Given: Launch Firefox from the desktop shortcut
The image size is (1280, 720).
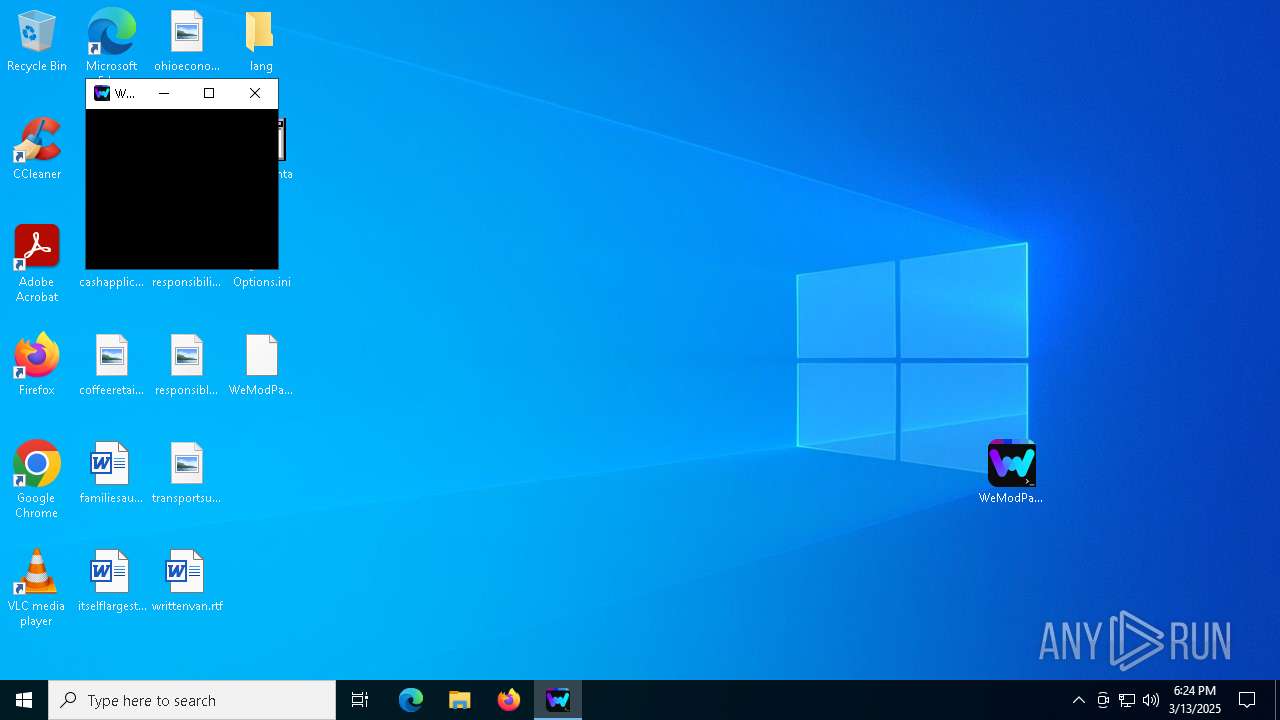Looking at the screenshot, I should pos(37,364).
